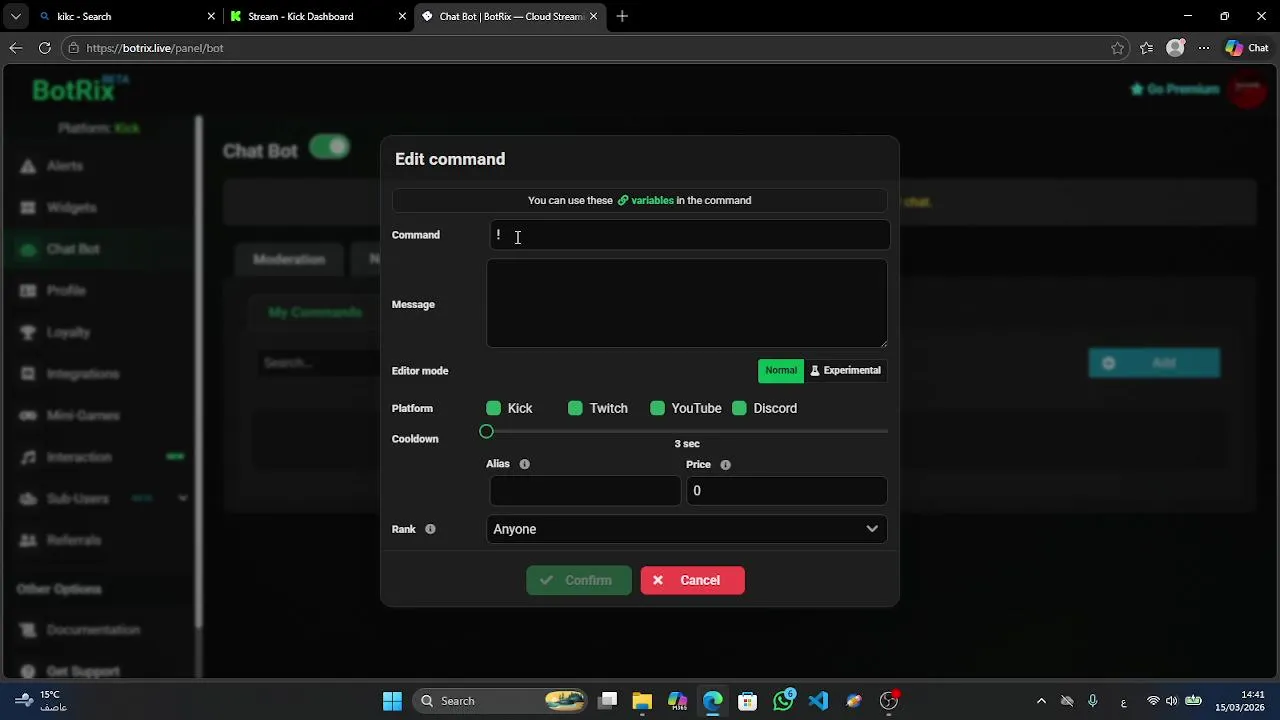
Task: Switch to the Moderation tab
Action: [288, 259]
